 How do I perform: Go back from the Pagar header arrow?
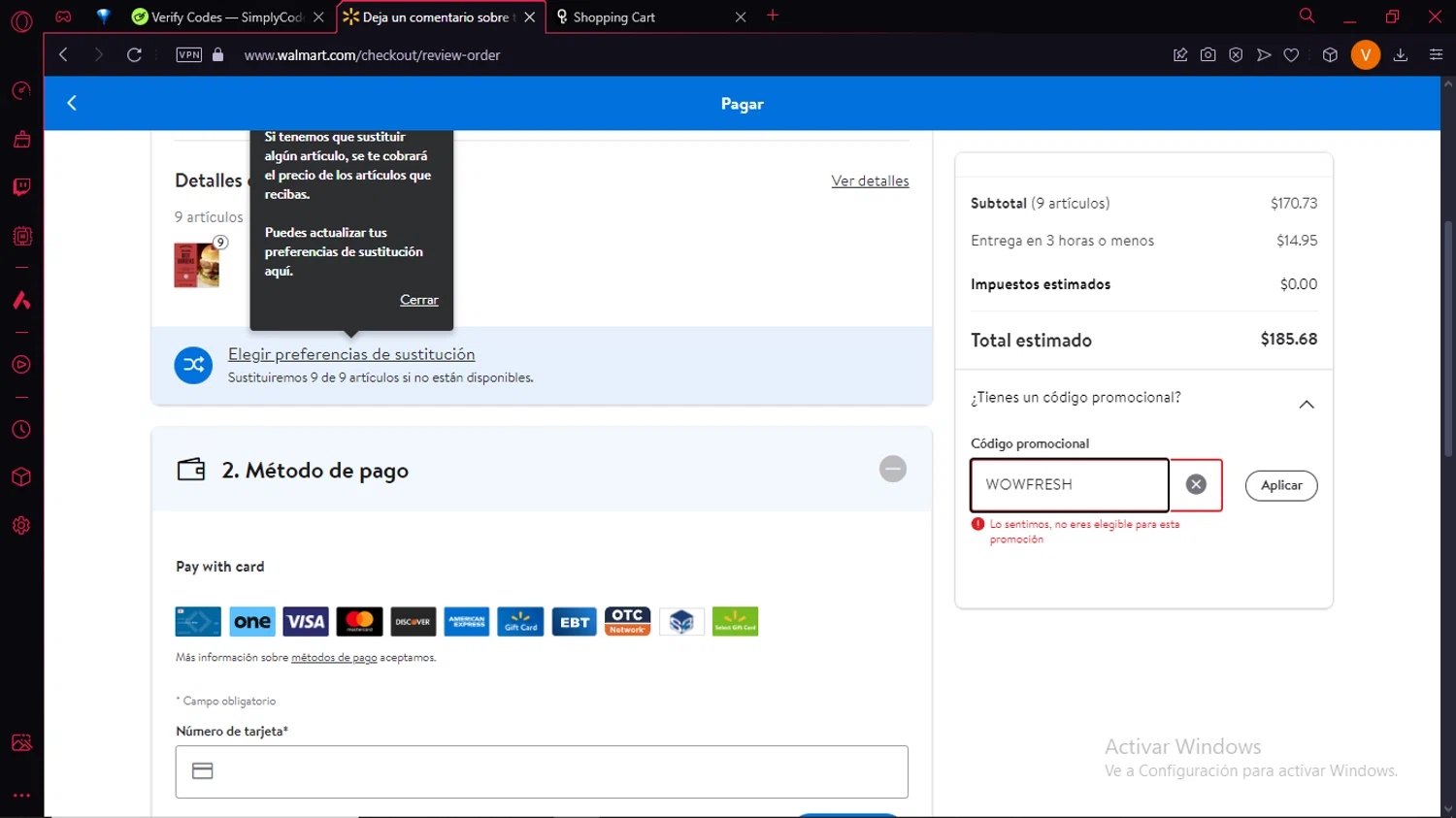(72, 103)
